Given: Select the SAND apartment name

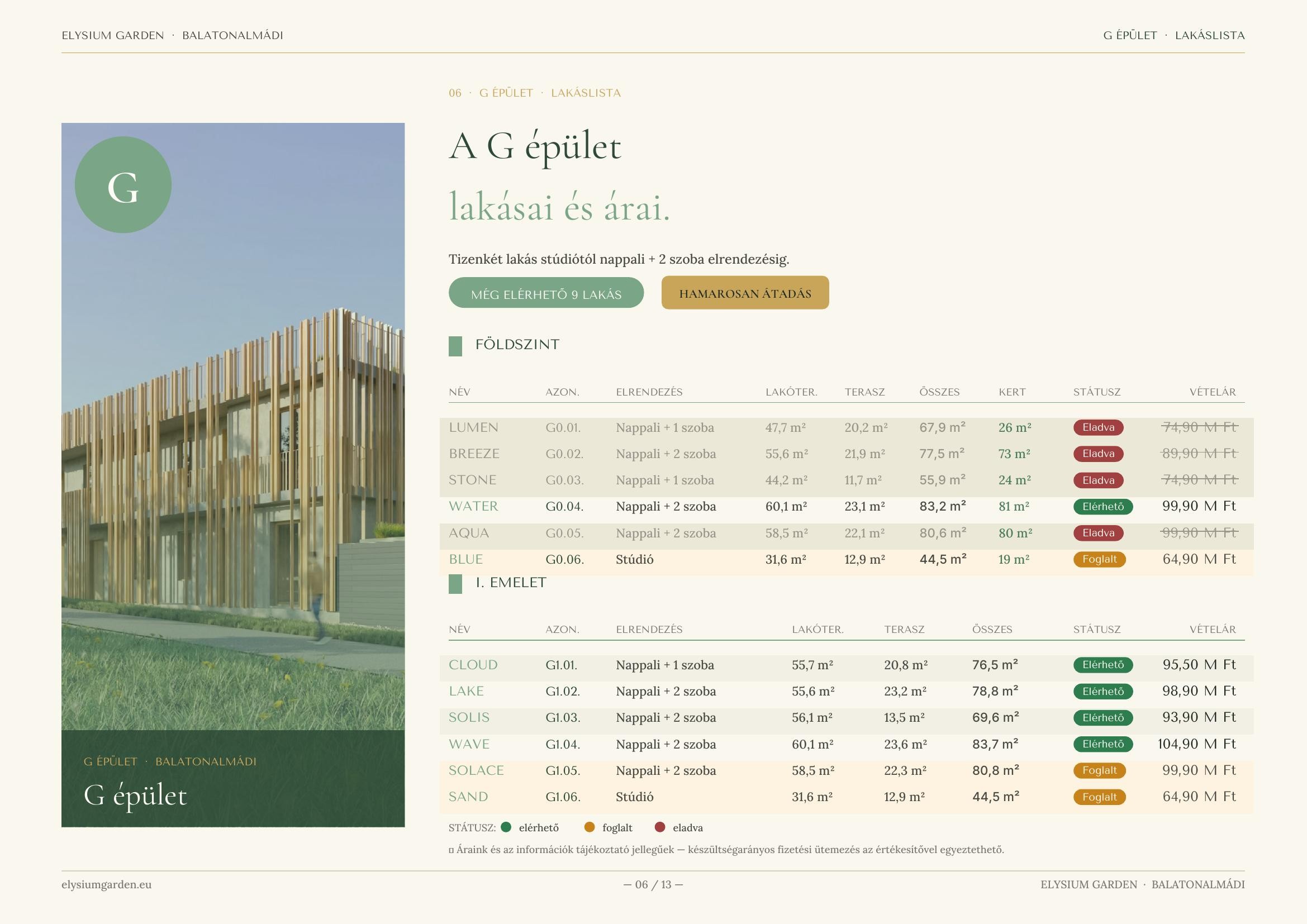Looking at the screenshot, I should [x=468, y=796].
